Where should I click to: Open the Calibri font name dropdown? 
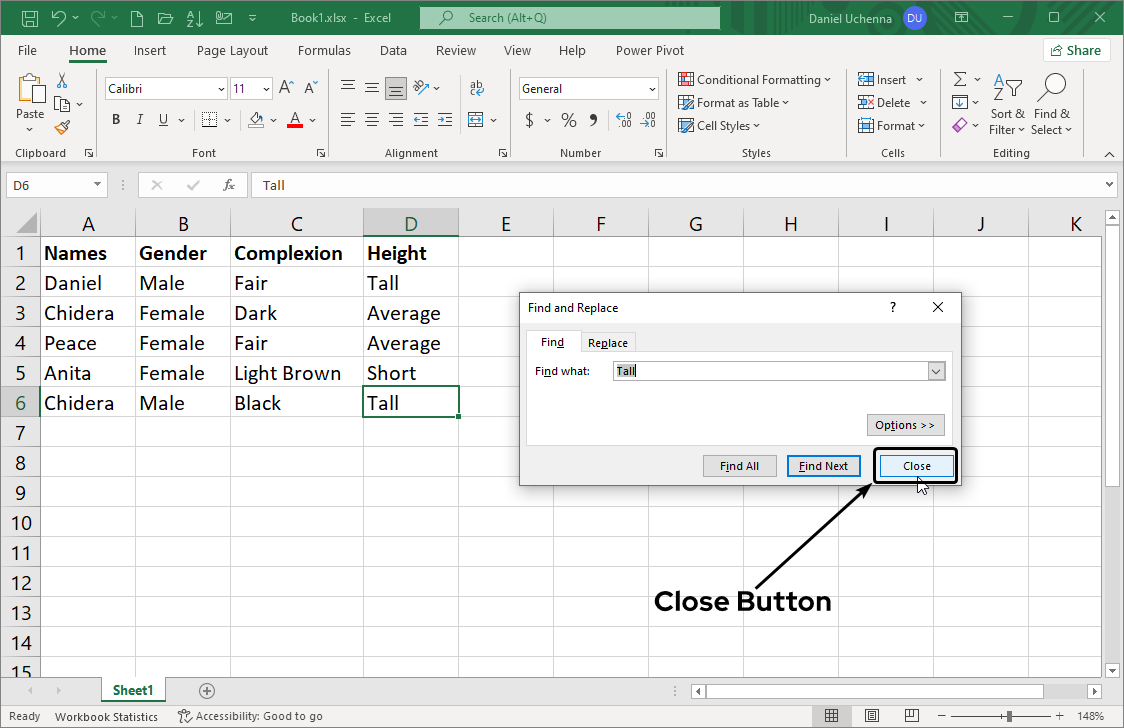(x=221, y=89)
